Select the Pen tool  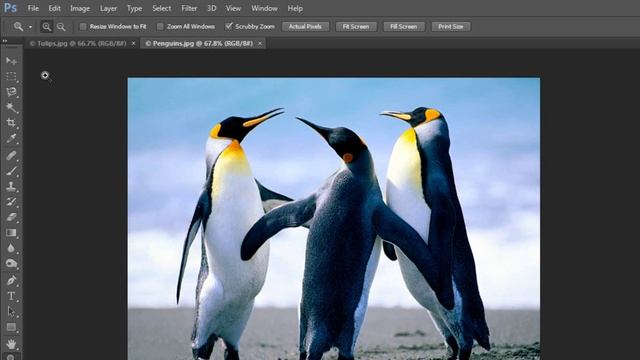11,280
